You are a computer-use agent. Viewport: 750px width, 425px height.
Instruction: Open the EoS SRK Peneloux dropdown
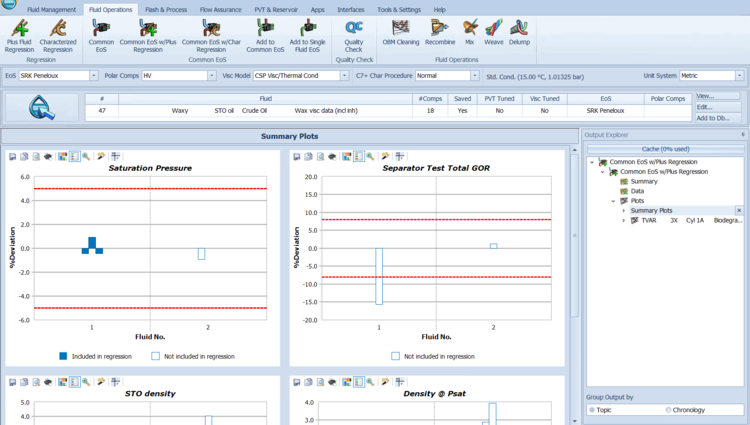94,75
